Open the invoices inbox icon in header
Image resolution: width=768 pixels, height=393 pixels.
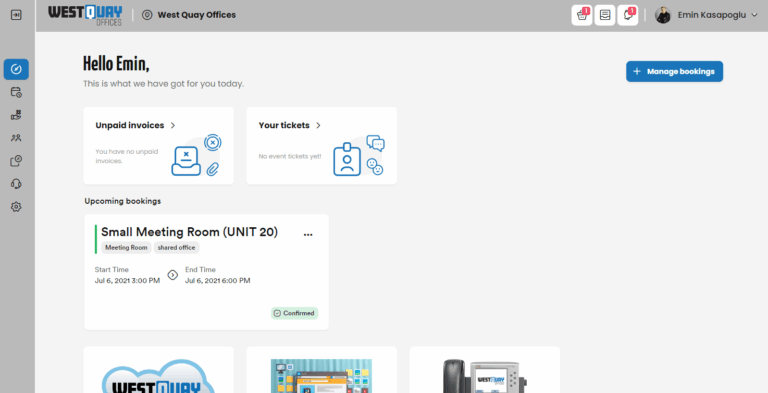click(605, 15)
